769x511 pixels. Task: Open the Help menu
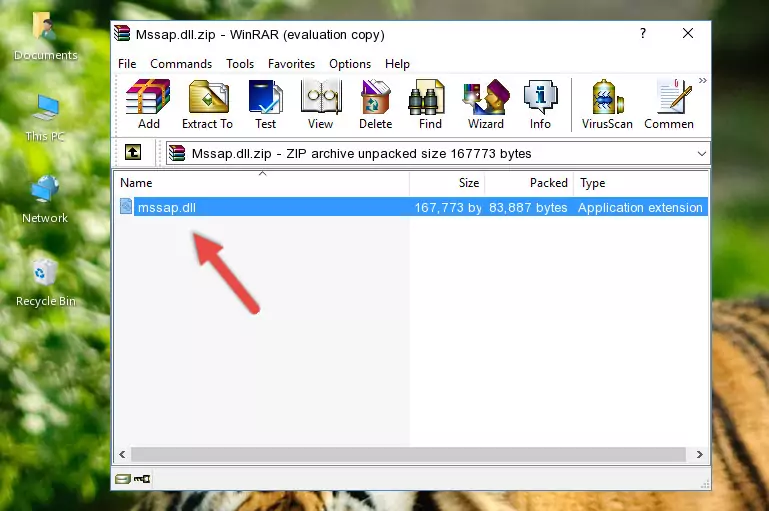click(x=397, y=64)
